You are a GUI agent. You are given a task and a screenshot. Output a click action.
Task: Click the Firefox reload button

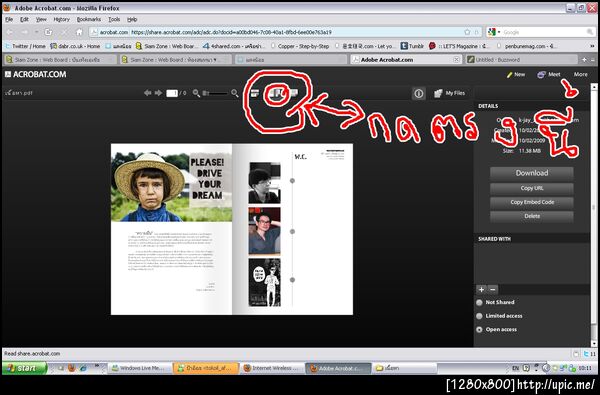(48, 32)
